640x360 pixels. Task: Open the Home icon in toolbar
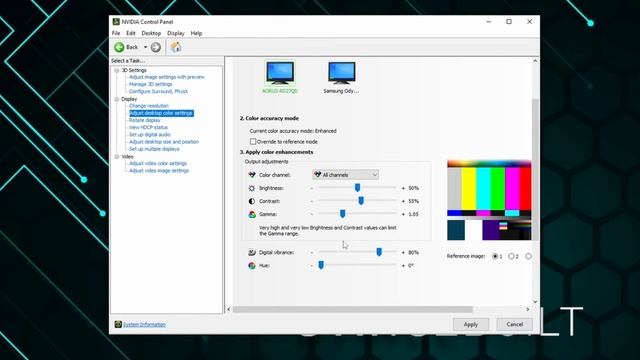pyautogui.click(x=176, y=47)
